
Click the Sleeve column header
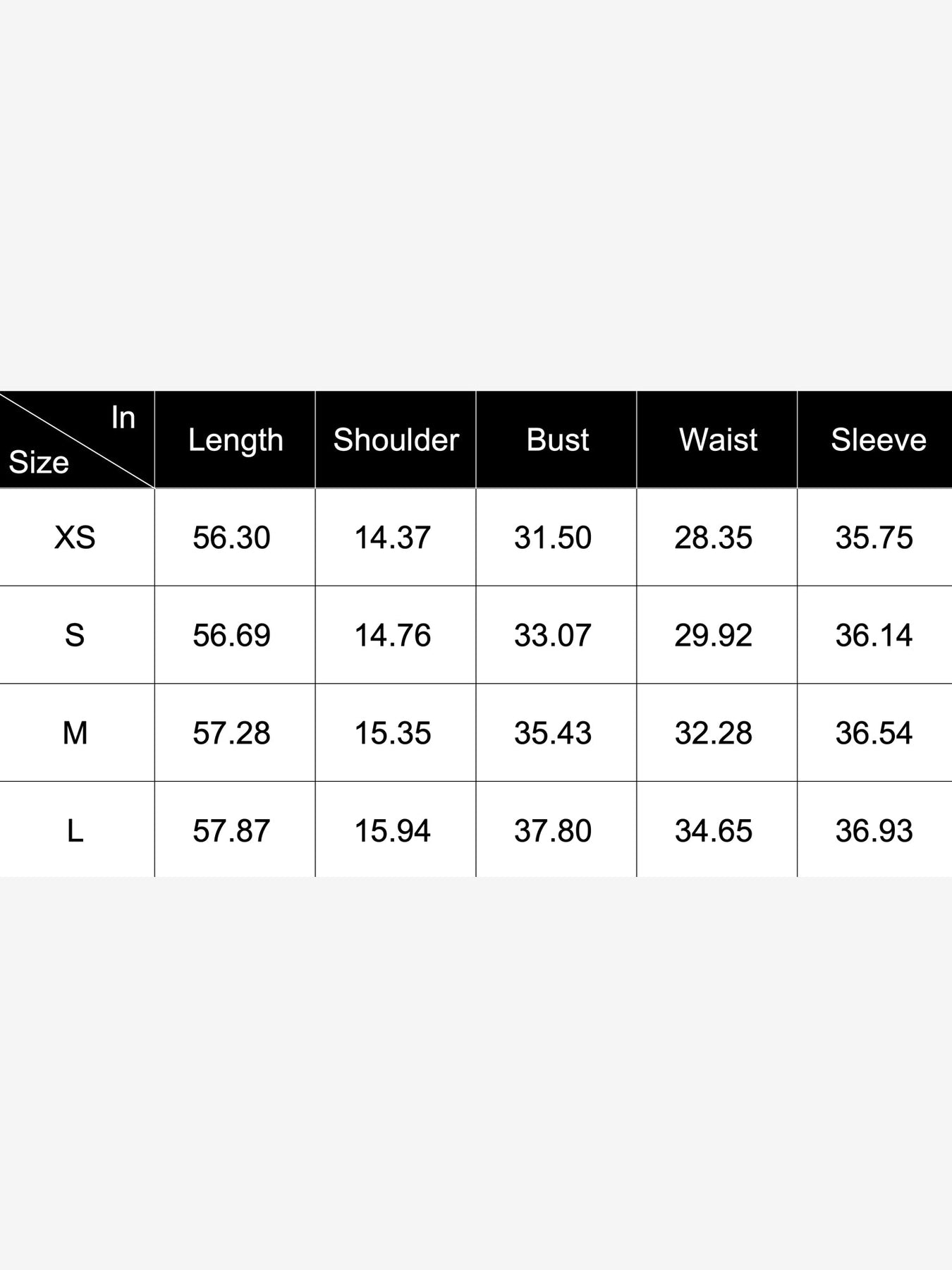(878, 440)
